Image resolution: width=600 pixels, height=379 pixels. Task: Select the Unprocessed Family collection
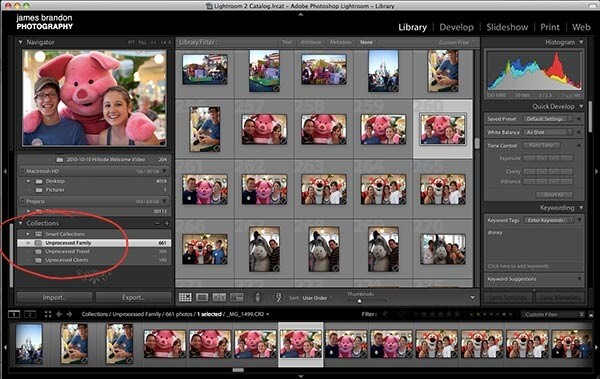[94, 243]
